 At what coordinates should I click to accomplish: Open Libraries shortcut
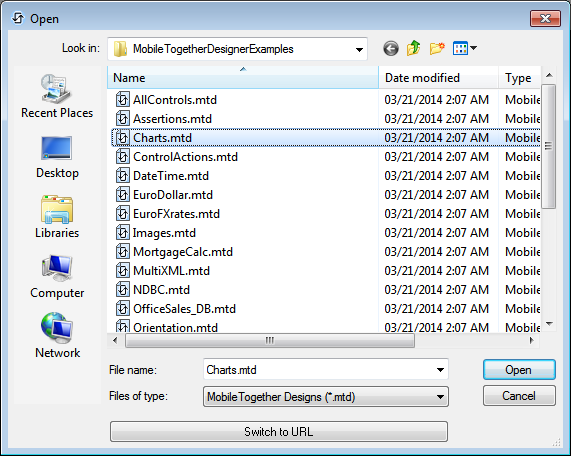(57, 217)
